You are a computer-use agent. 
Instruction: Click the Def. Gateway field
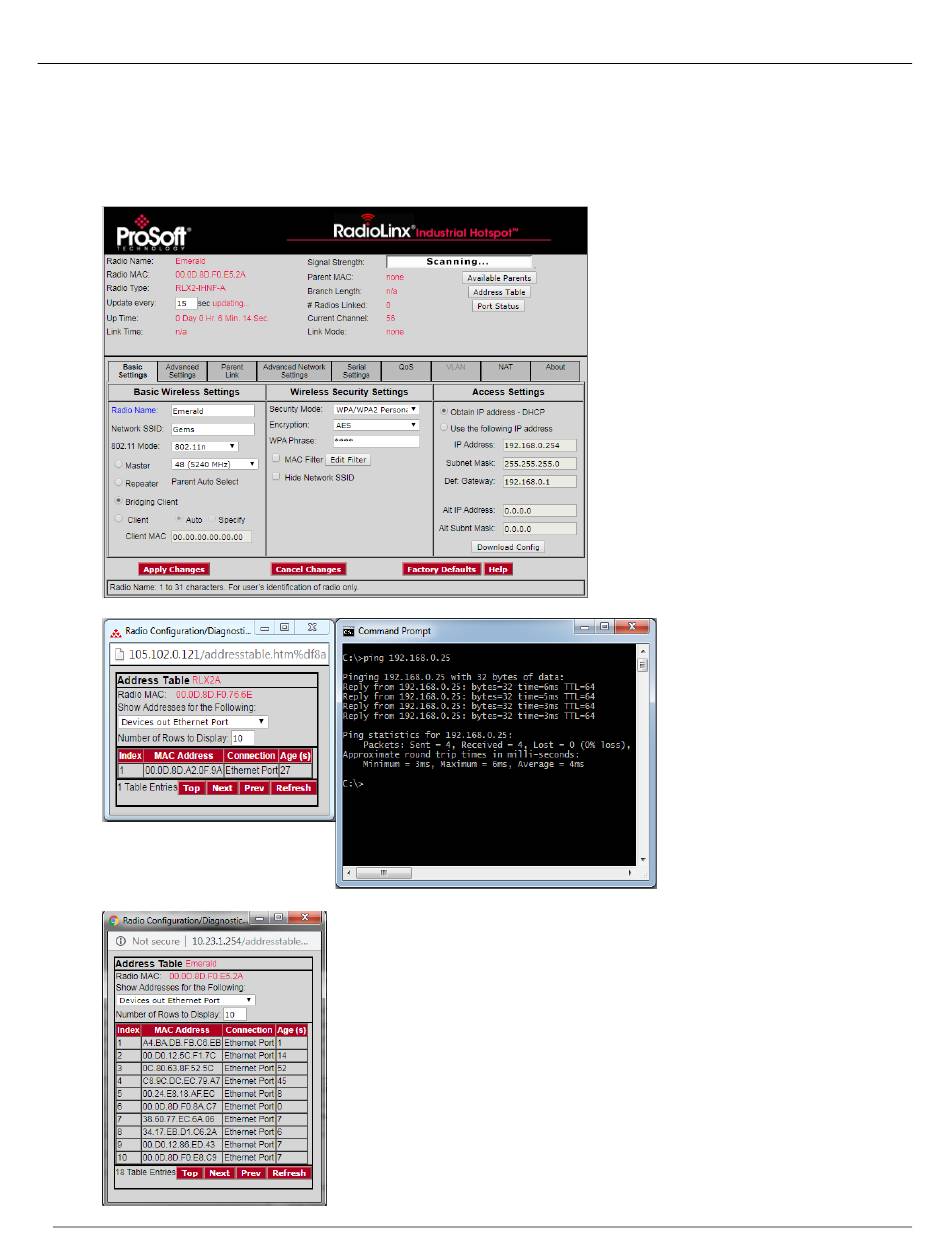[x=540, y=481]
